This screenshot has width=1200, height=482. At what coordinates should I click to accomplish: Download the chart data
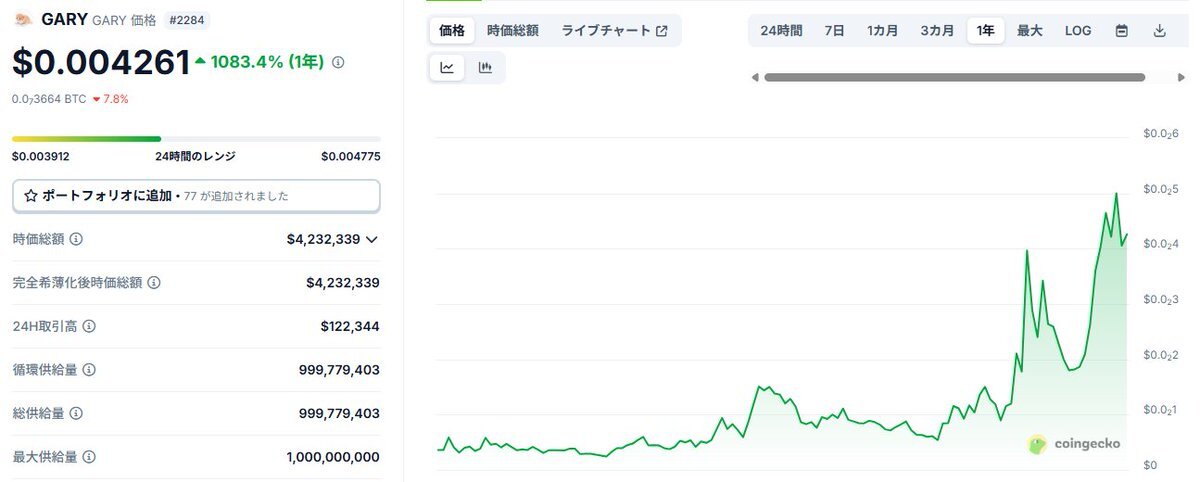click(x=1160, y=31)
